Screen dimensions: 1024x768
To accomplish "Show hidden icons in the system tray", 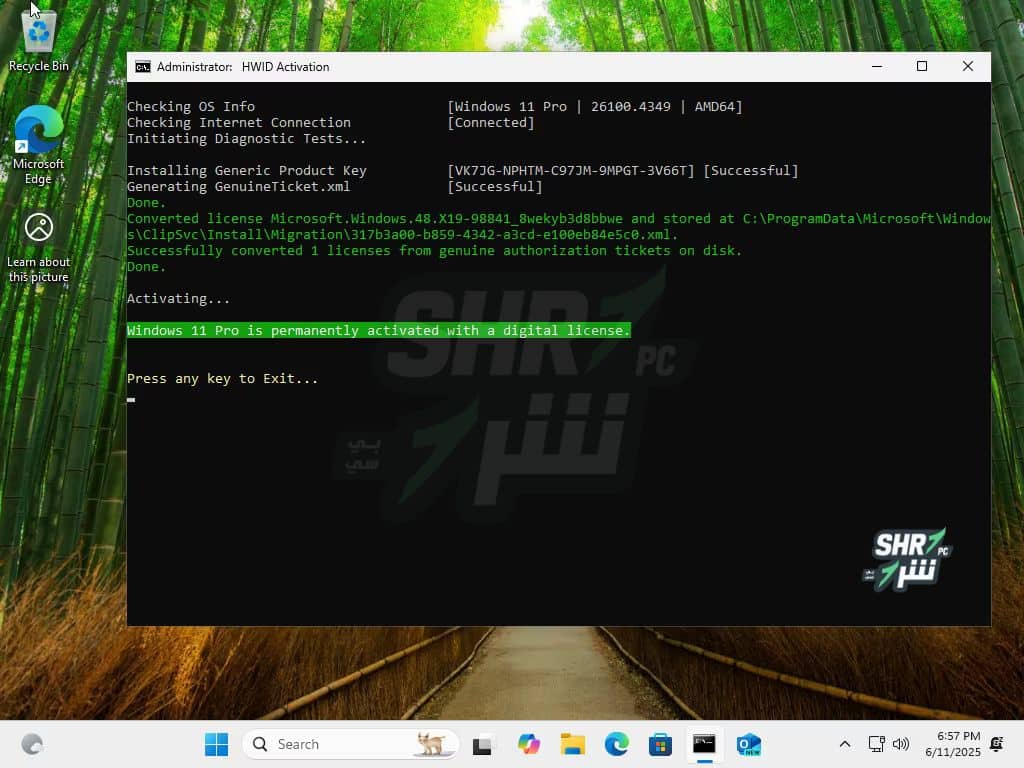I will pyautogui.click(x=844, y=744).
